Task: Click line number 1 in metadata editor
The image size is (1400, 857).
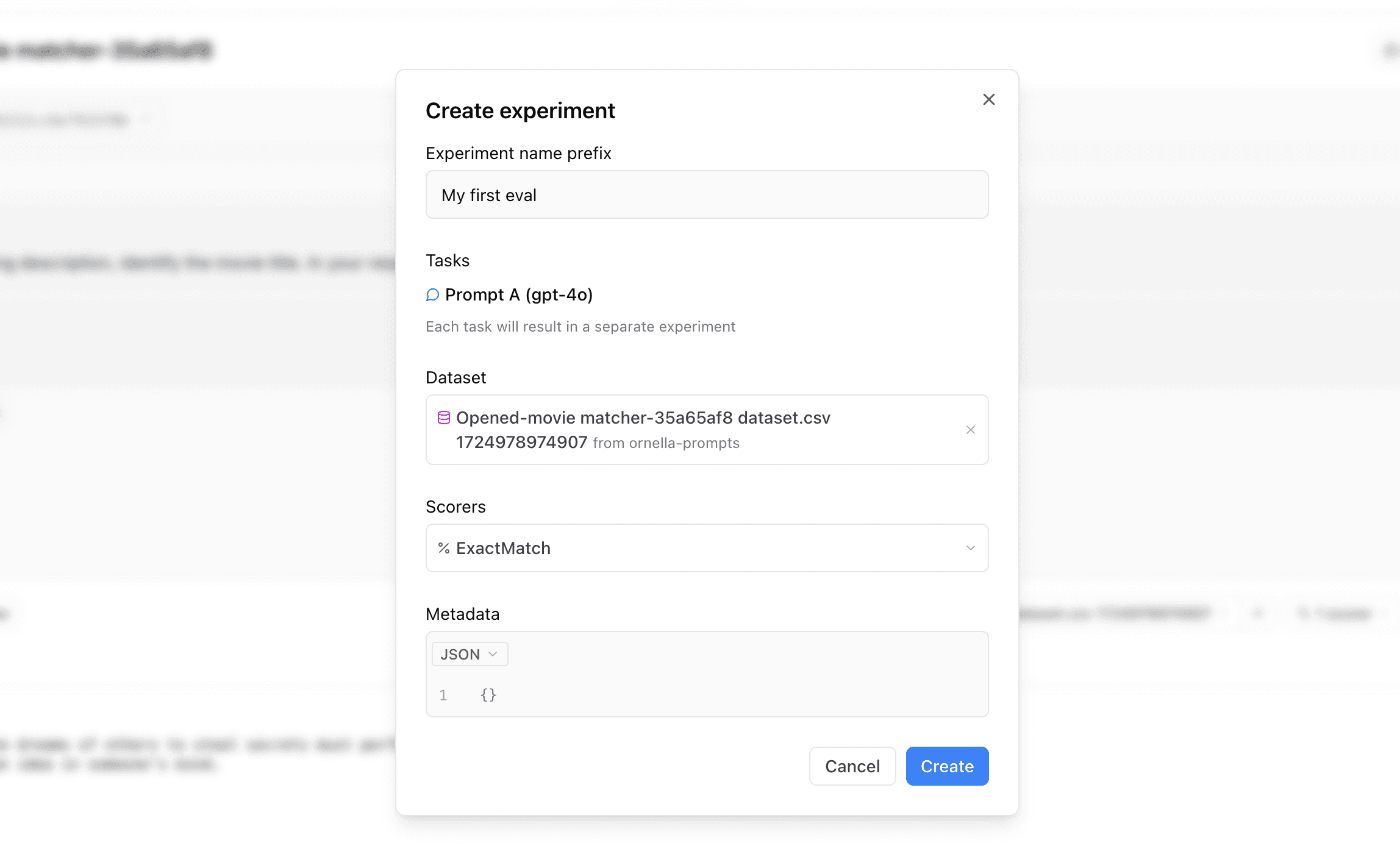Action: click(443, 695)
